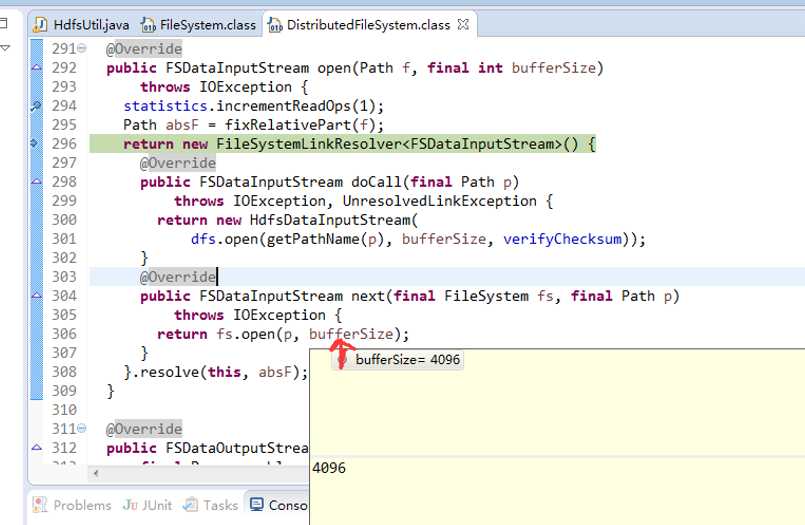
Task: Click the JUnit view icon
Action: [x=130, y=505]
